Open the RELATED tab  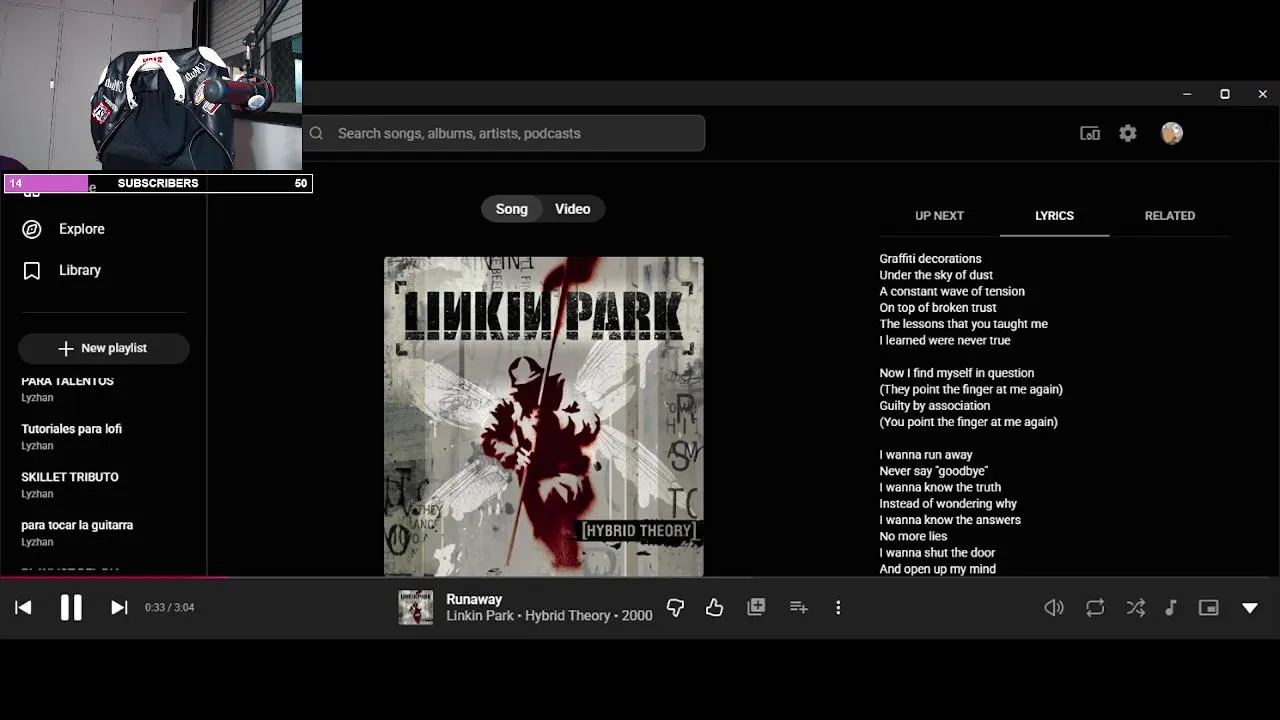click(x=1170, y=216)
